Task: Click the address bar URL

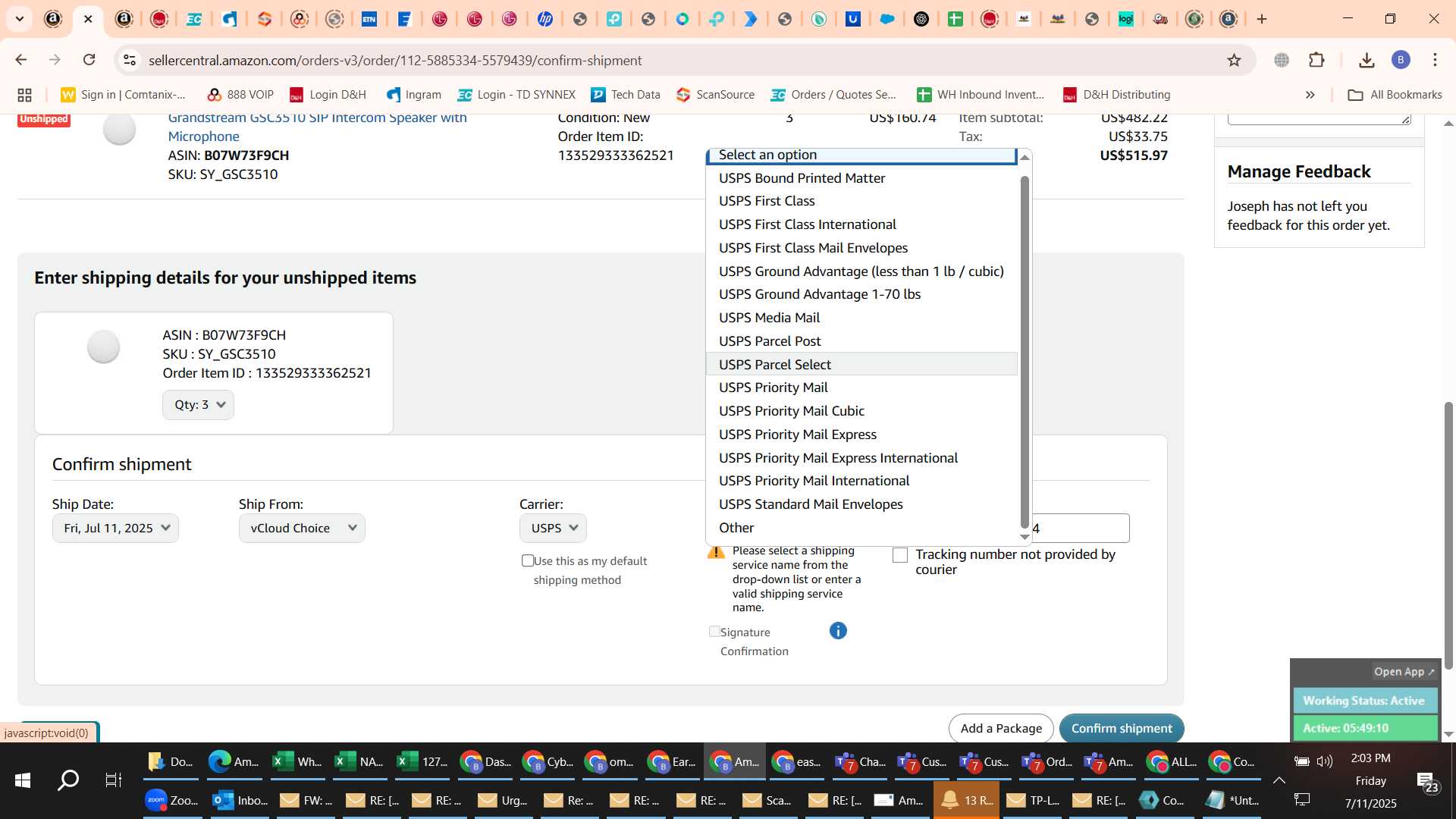Action: [x=395, y=60]
